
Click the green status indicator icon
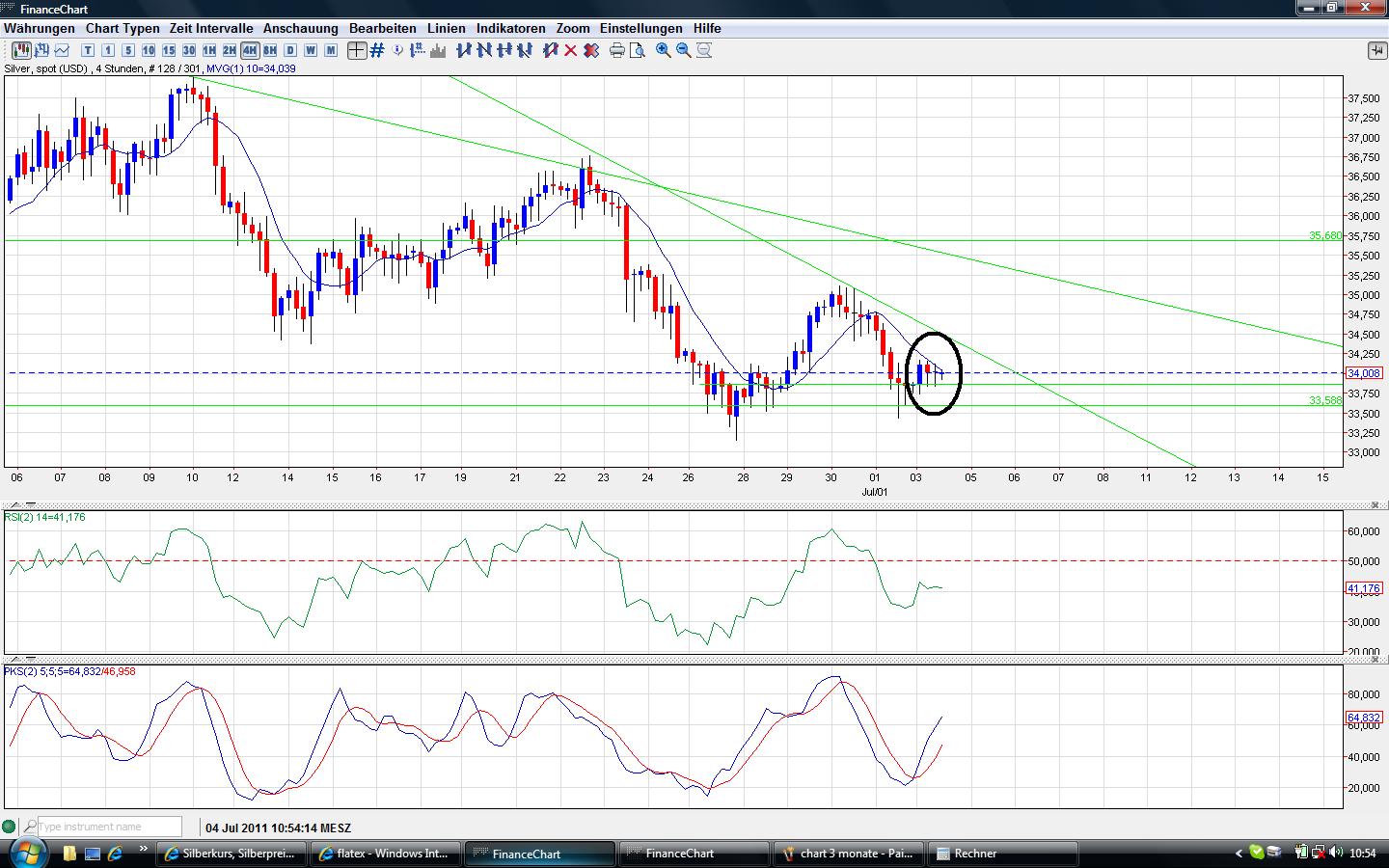9,827
